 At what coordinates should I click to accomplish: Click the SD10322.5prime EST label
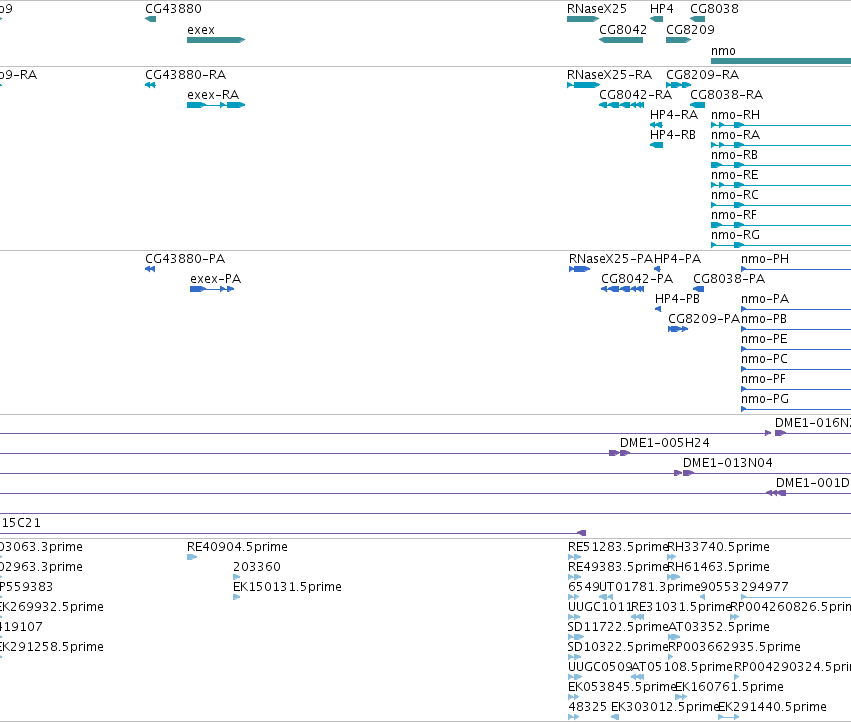[x=618, y=648]
